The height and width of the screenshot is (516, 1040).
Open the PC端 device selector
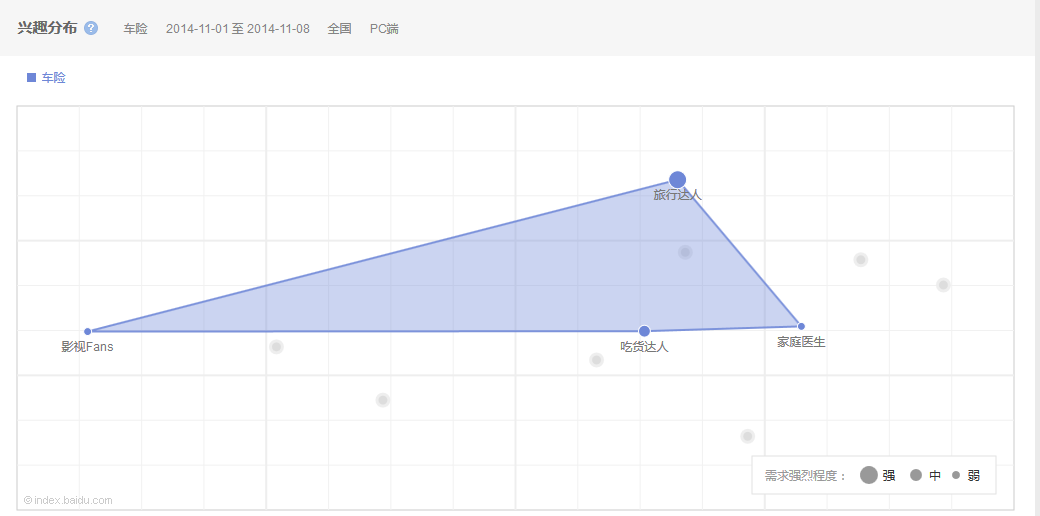pyautogui.click(x=384, y=28)
